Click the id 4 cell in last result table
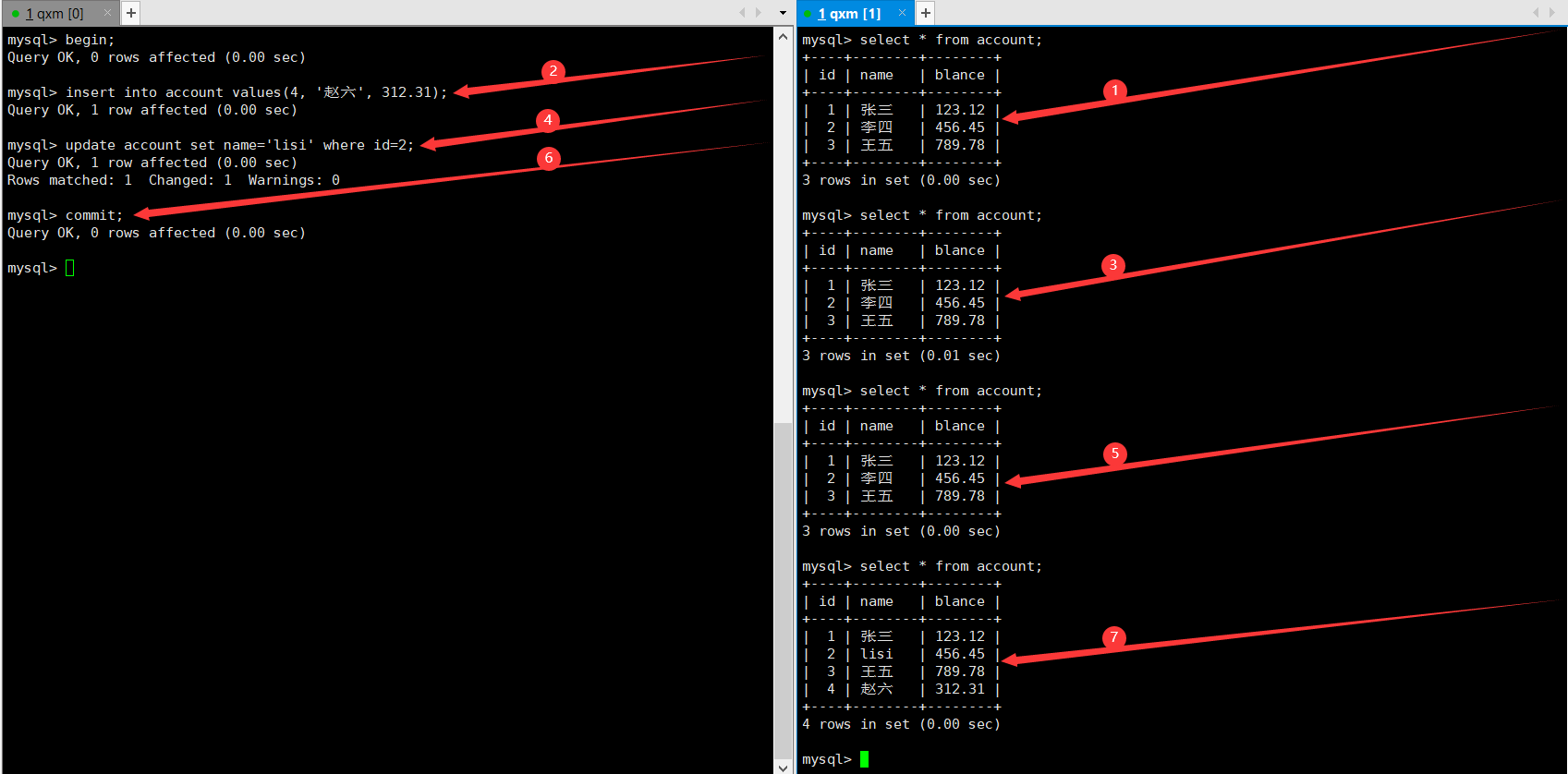This screenshot has width=1568, height=774. pyautogui.click(x=831, y=689)
